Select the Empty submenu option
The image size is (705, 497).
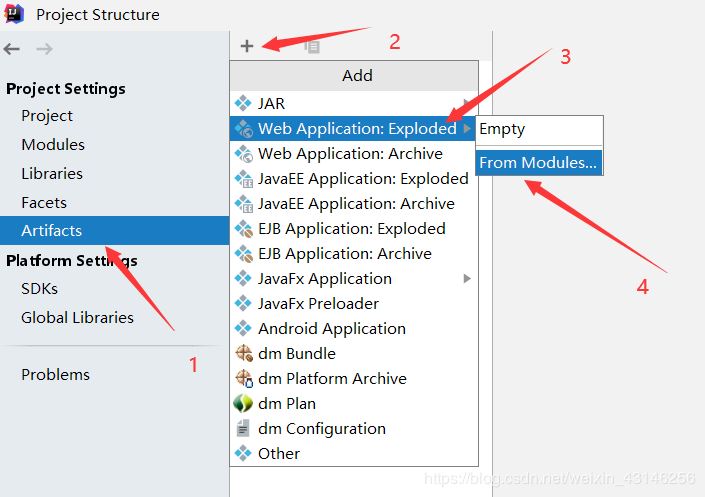(502, 129)
